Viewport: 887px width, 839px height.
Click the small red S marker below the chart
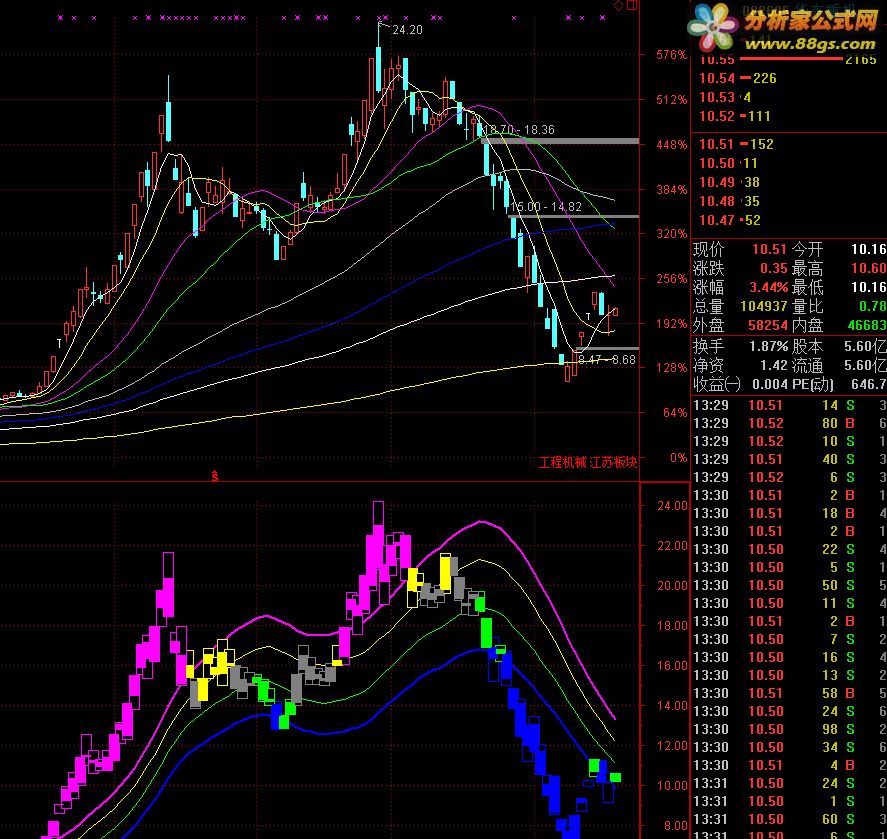click(214, 476)
